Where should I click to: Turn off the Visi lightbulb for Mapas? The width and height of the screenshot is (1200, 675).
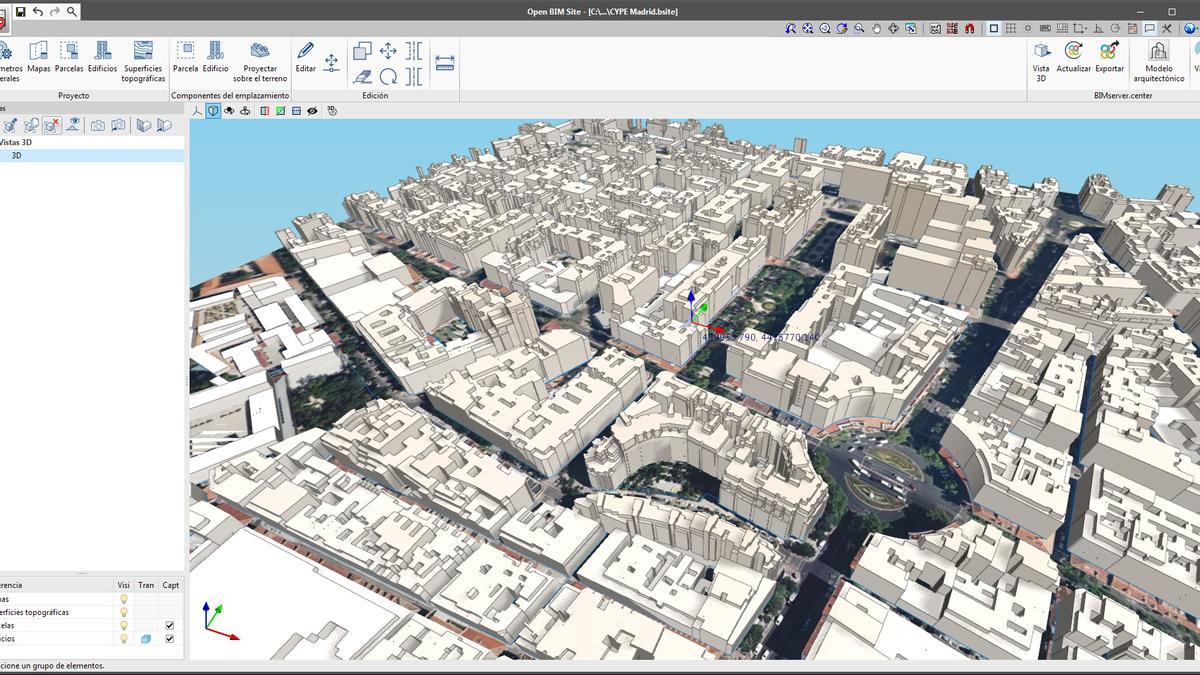(x=123, y=598)
